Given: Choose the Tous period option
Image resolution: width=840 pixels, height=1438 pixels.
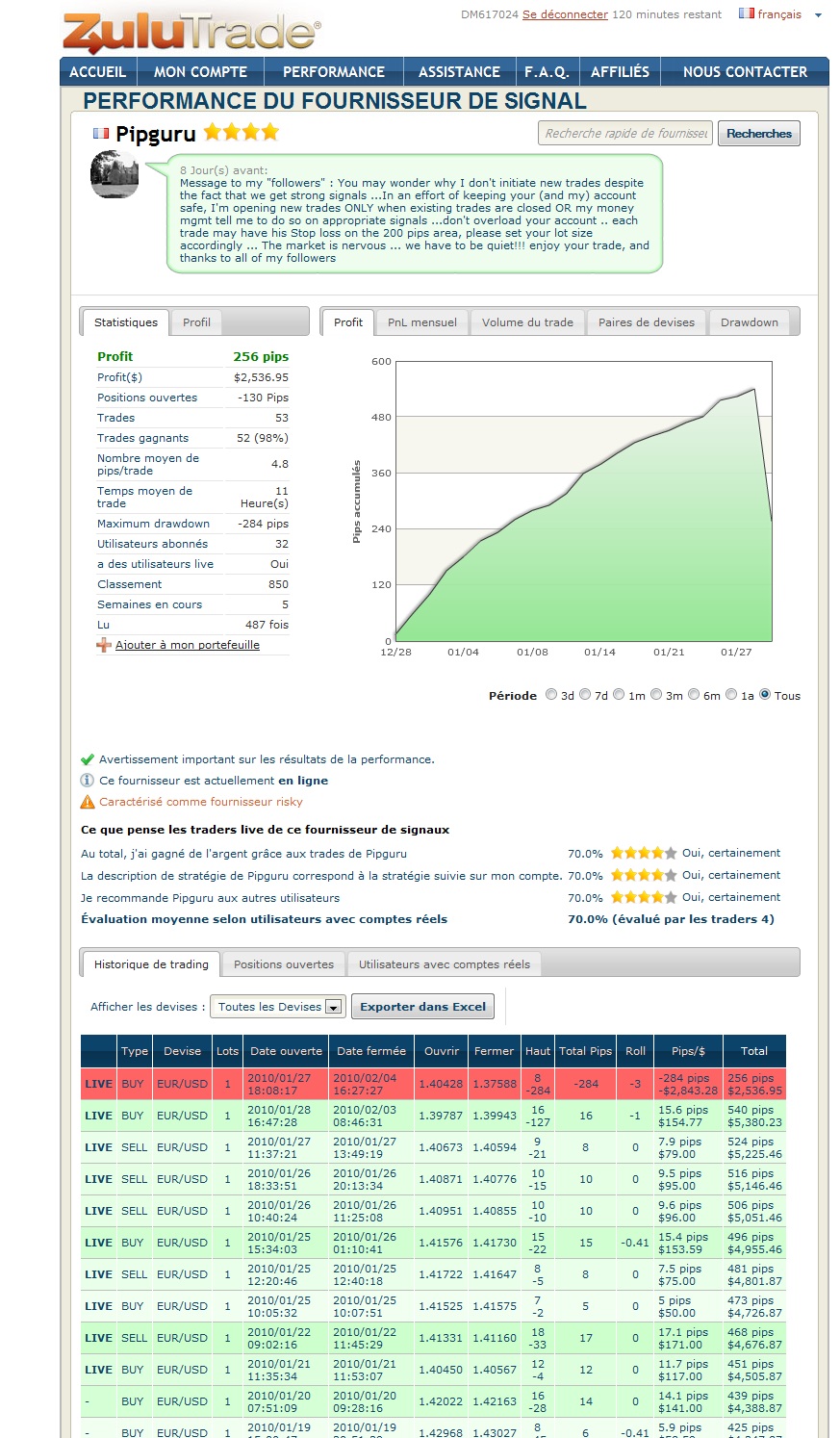Looking at the screenshot, I should pos(765,694).
